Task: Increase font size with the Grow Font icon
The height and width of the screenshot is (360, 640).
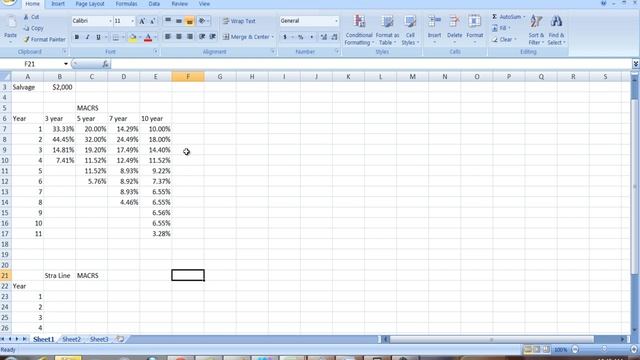Action: pyautogui.click(x=142, y=21)
